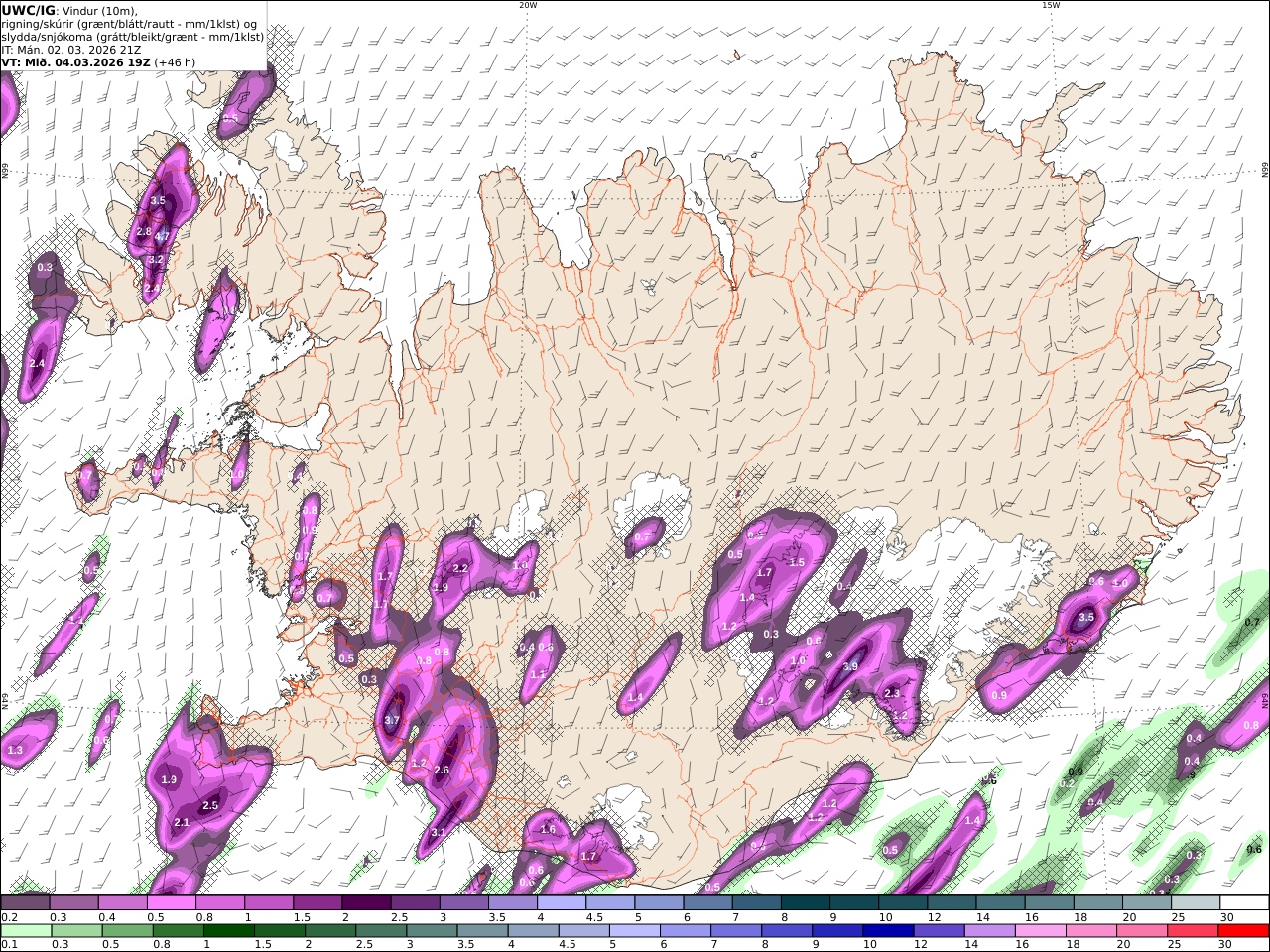Click the '2.8' precipitation value on the map
The height and width of the screenshot is (952, 1270).
click(x=143, y=231)
